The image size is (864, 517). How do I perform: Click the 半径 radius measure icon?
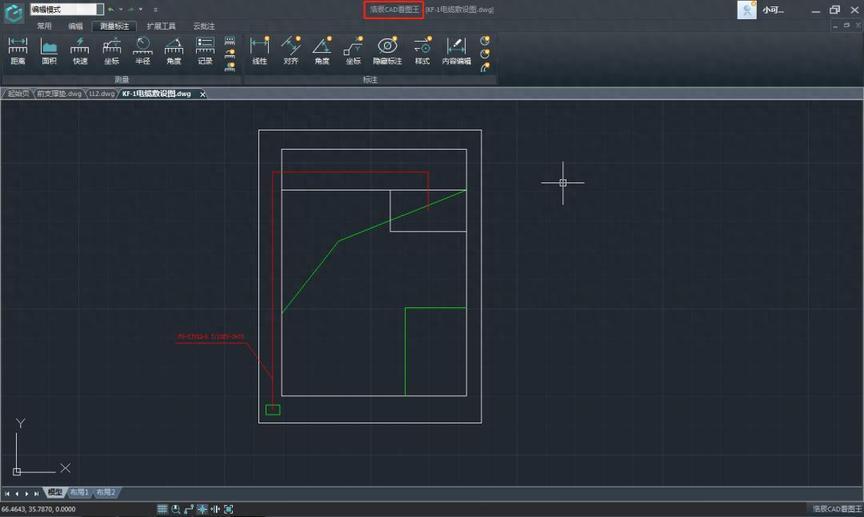pos(142,50)
